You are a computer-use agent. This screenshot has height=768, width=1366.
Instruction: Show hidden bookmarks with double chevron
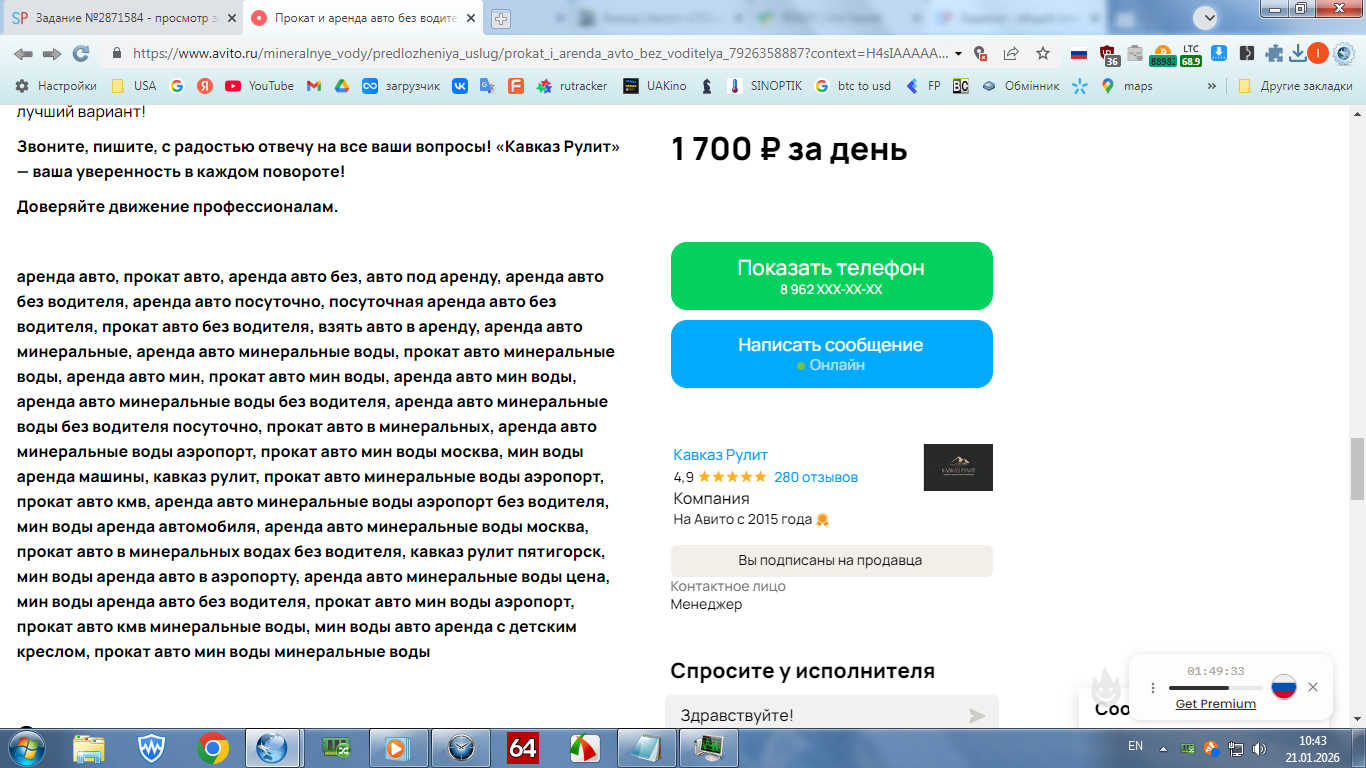pyautogui.click(x=1212, y=86)
